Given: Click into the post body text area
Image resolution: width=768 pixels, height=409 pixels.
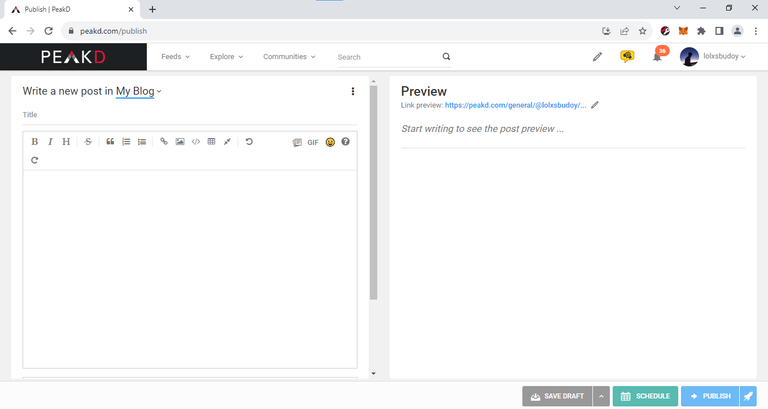Looking at the screenshot, I should coord(190,269).
